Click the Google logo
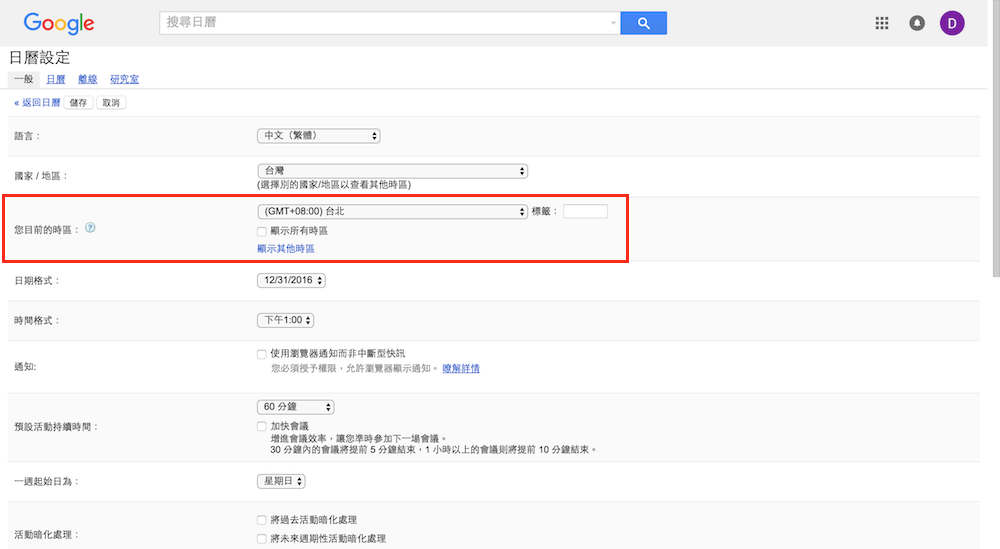 59,23
